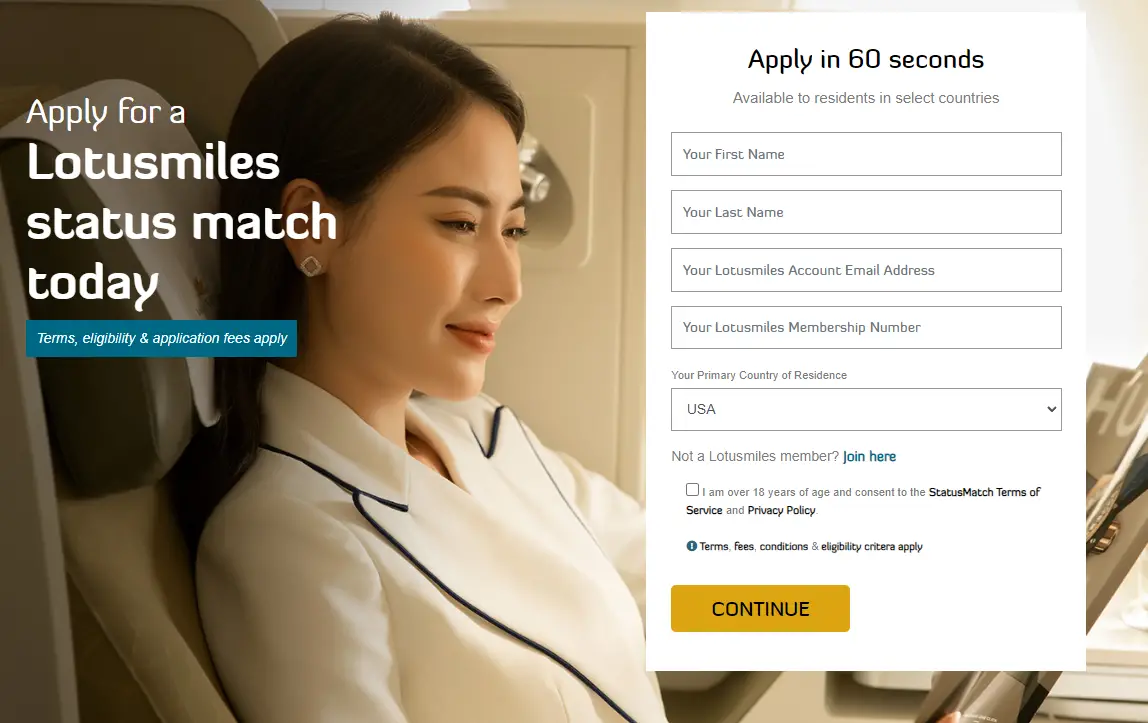Follow the Join here link

coord(869,457)
